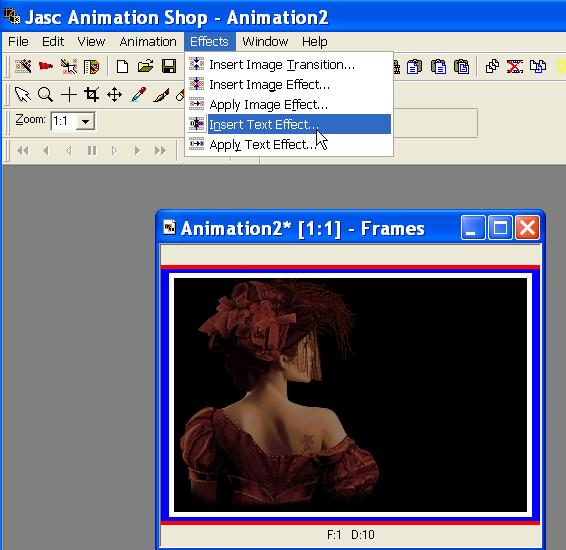Image resolution: width=566 pixels, height=550 pixels.
Task: Delete frames with the red X icon
Action: pyautogui.click(x=515, y=66)
